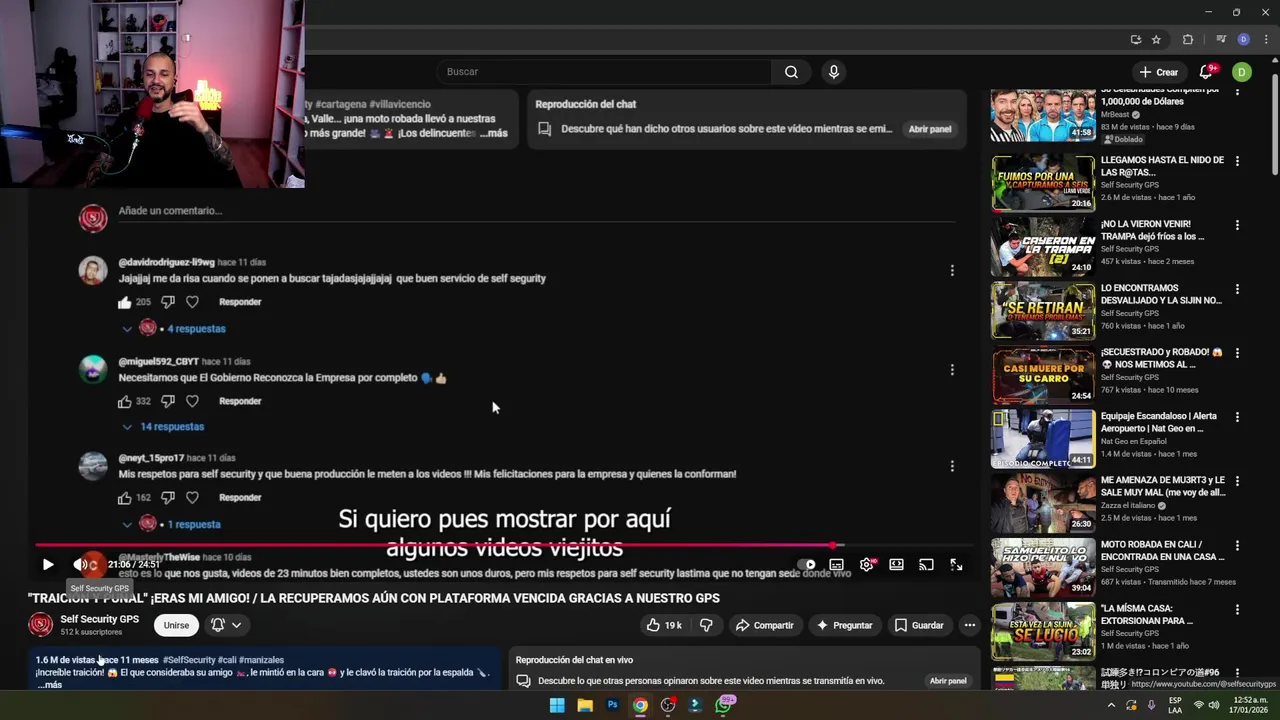Click the Añade un comentario field
This screenshot has height=720, width=1280.
[x=536, y=211]
